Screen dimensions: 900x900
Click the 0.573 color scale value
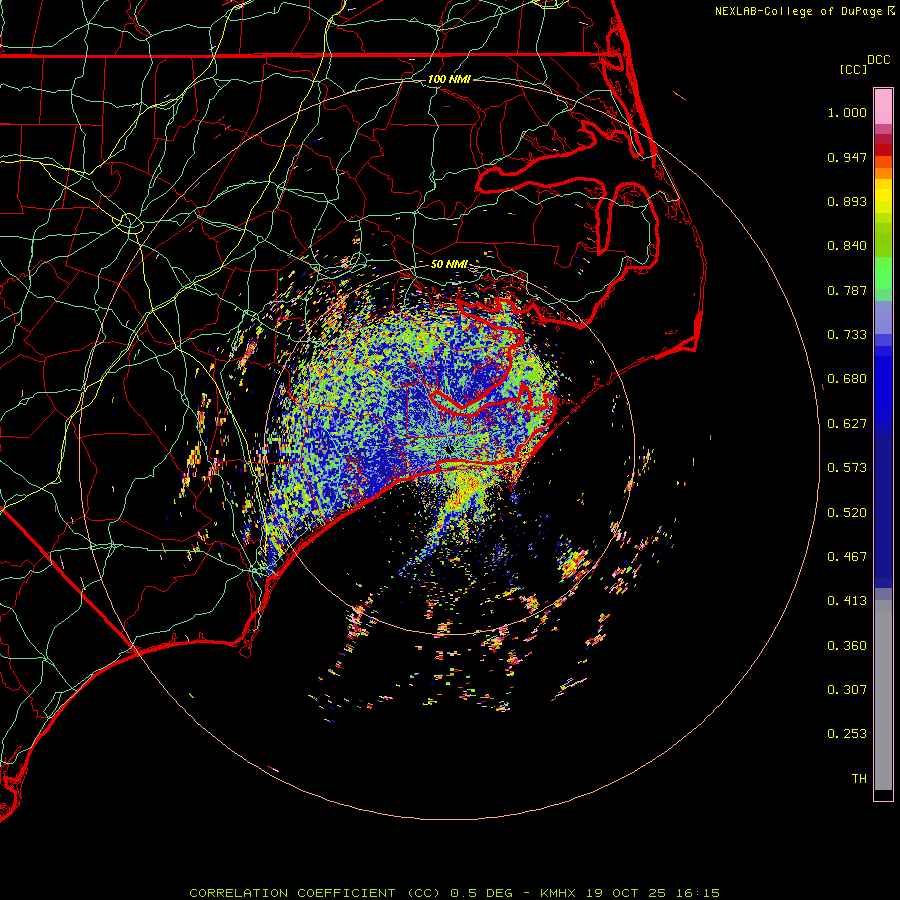(847, 468)
